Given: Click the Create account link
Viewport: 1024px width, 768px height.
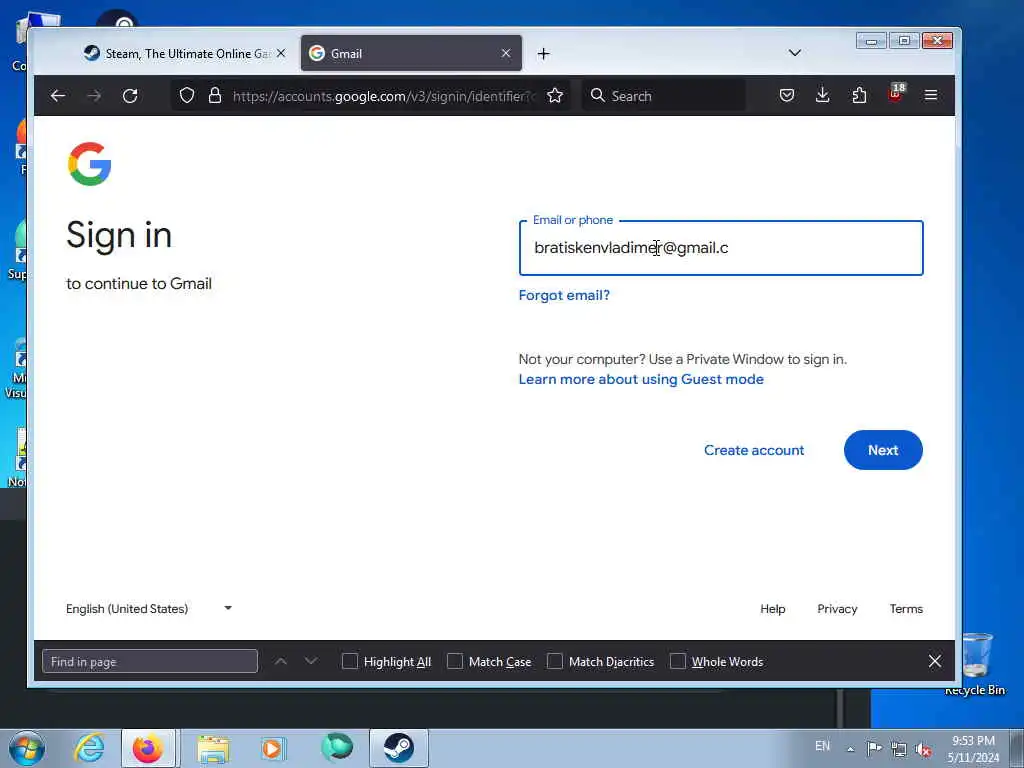Looking at the screenshot, I should click(x=754, y=450).
